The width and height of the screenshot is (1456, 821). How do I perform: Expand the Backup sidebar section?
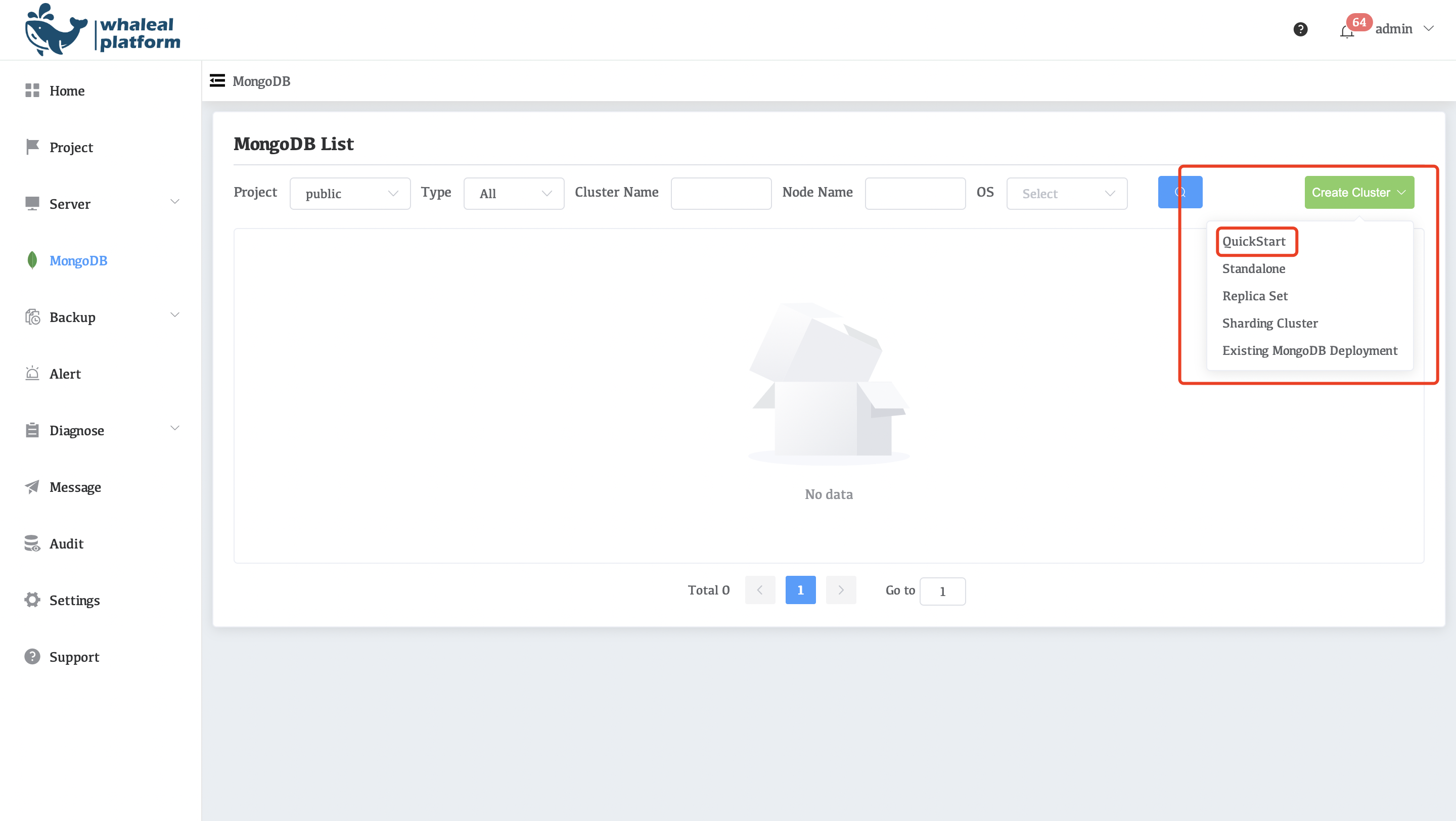(x=72, y=317)
